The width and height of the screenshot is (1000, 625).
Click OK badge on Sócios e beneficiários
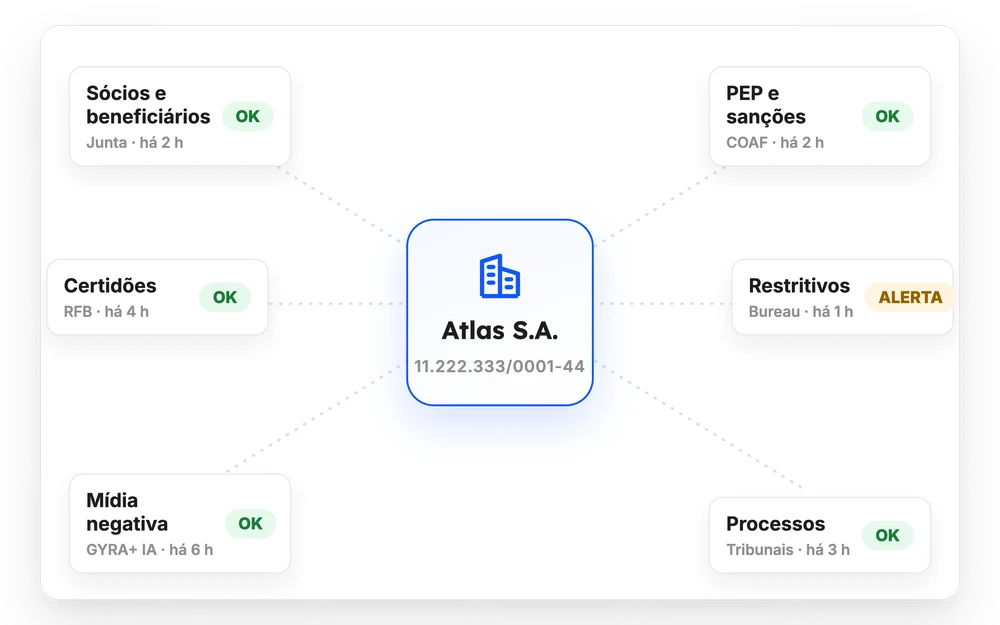(247, 116)
